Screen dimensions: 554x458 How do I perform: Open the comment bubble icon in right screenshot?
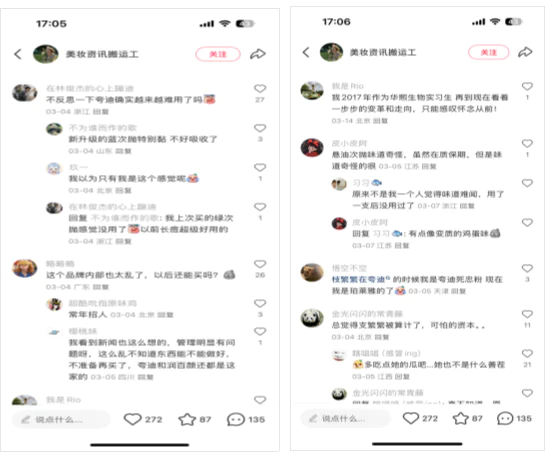(505, 418)
